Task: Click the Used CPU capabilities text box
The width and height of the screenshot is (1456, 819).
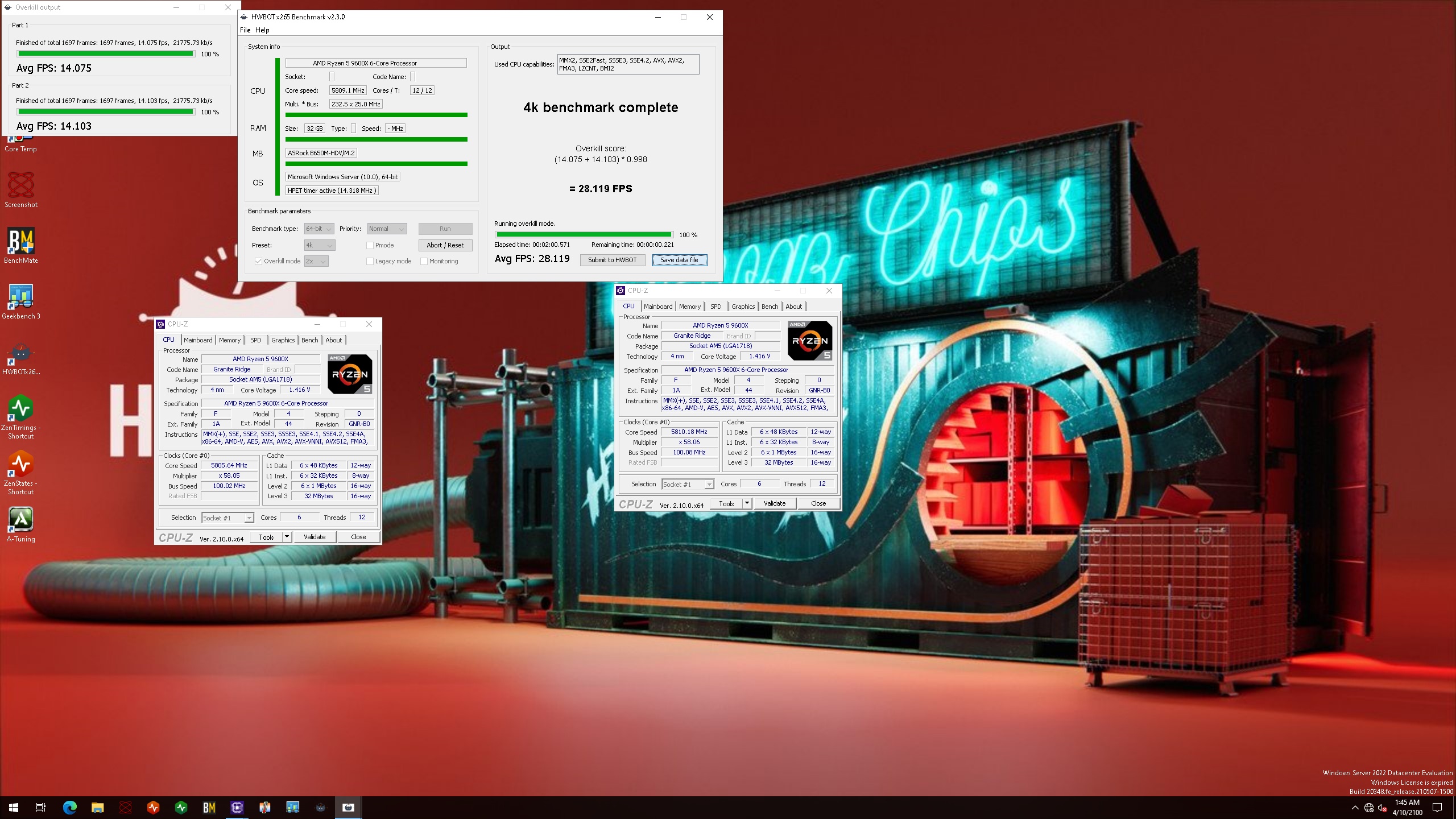Action: point(628,64)
